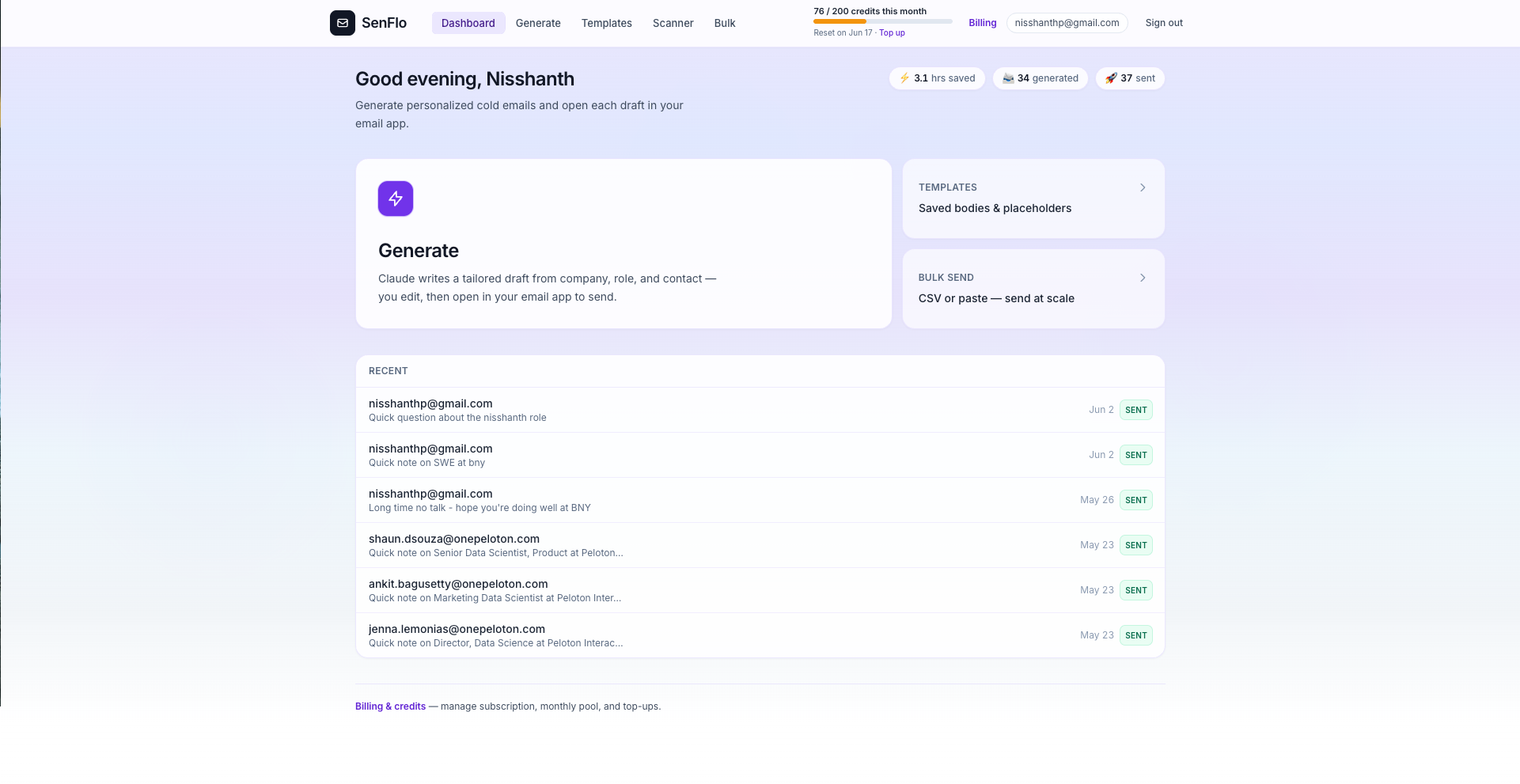Click the May 26 date label

[x=1097, y=500]
